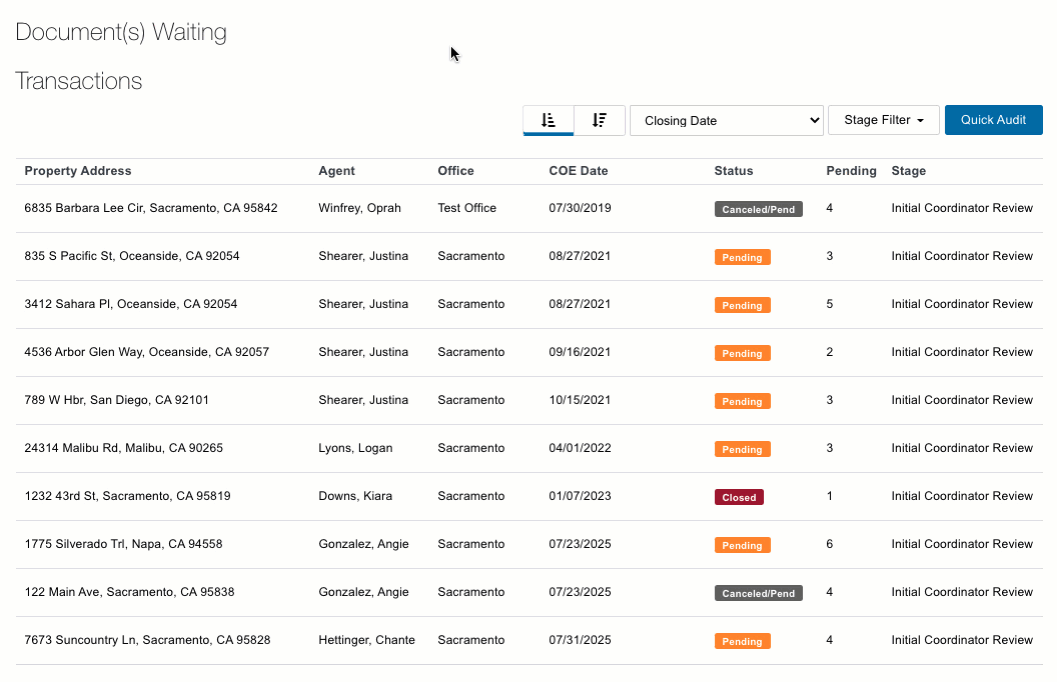Open 1775 Silverado Trl Napa transaction
1057x682 pixels.
123,544
